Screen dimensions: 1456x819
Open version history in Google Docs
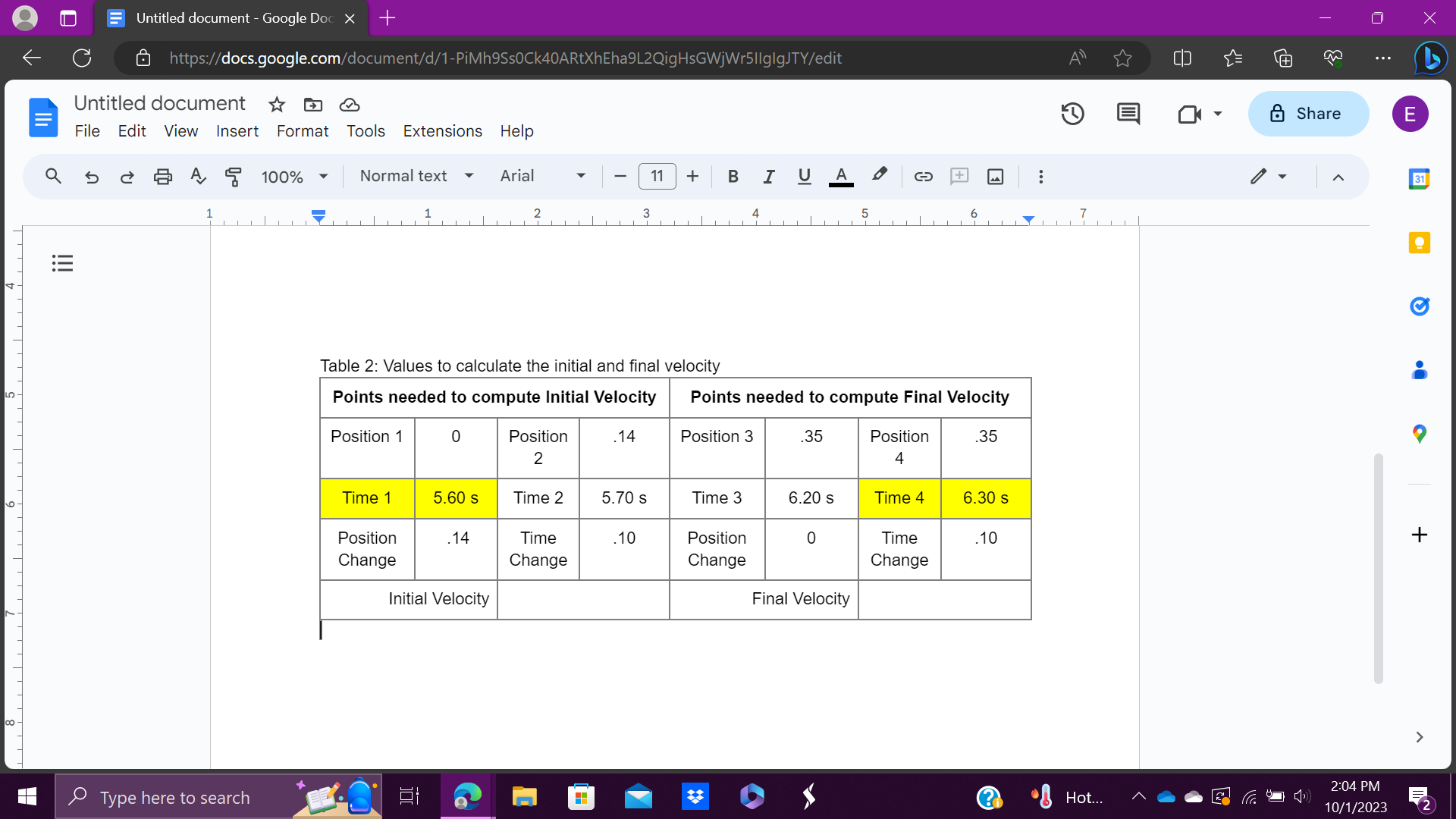1072,114
